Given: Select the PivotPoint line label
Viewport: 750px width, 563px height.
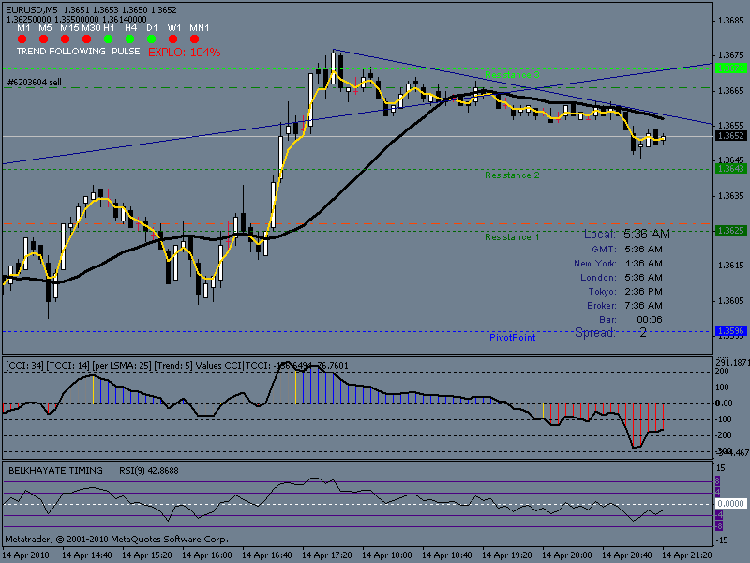Looking at the screenshot, I should (x=512, y=338).
